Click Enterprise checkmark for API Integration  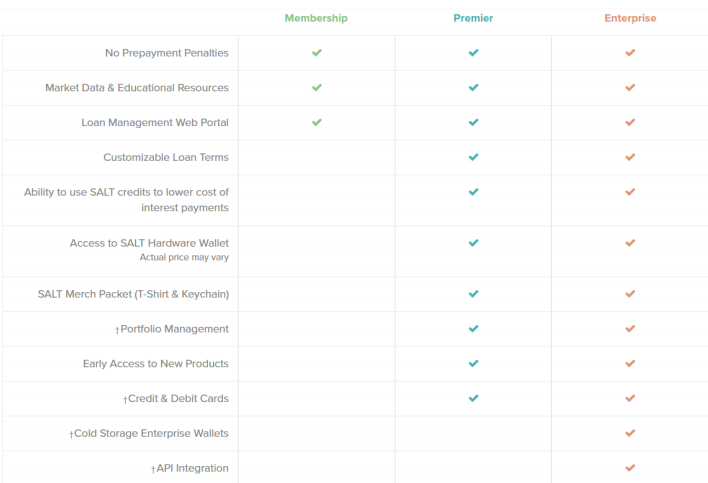tap(630, 467)
